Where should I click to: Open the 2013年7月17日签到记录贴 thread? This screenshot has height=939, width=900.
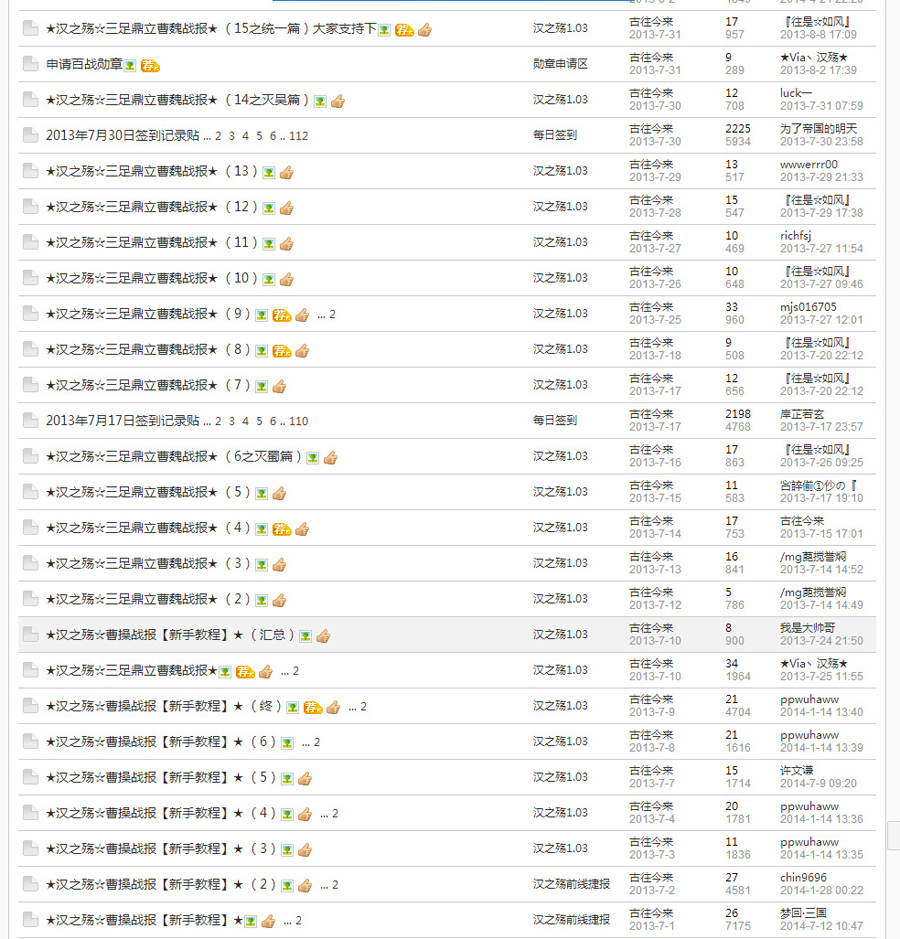(120, 420)
